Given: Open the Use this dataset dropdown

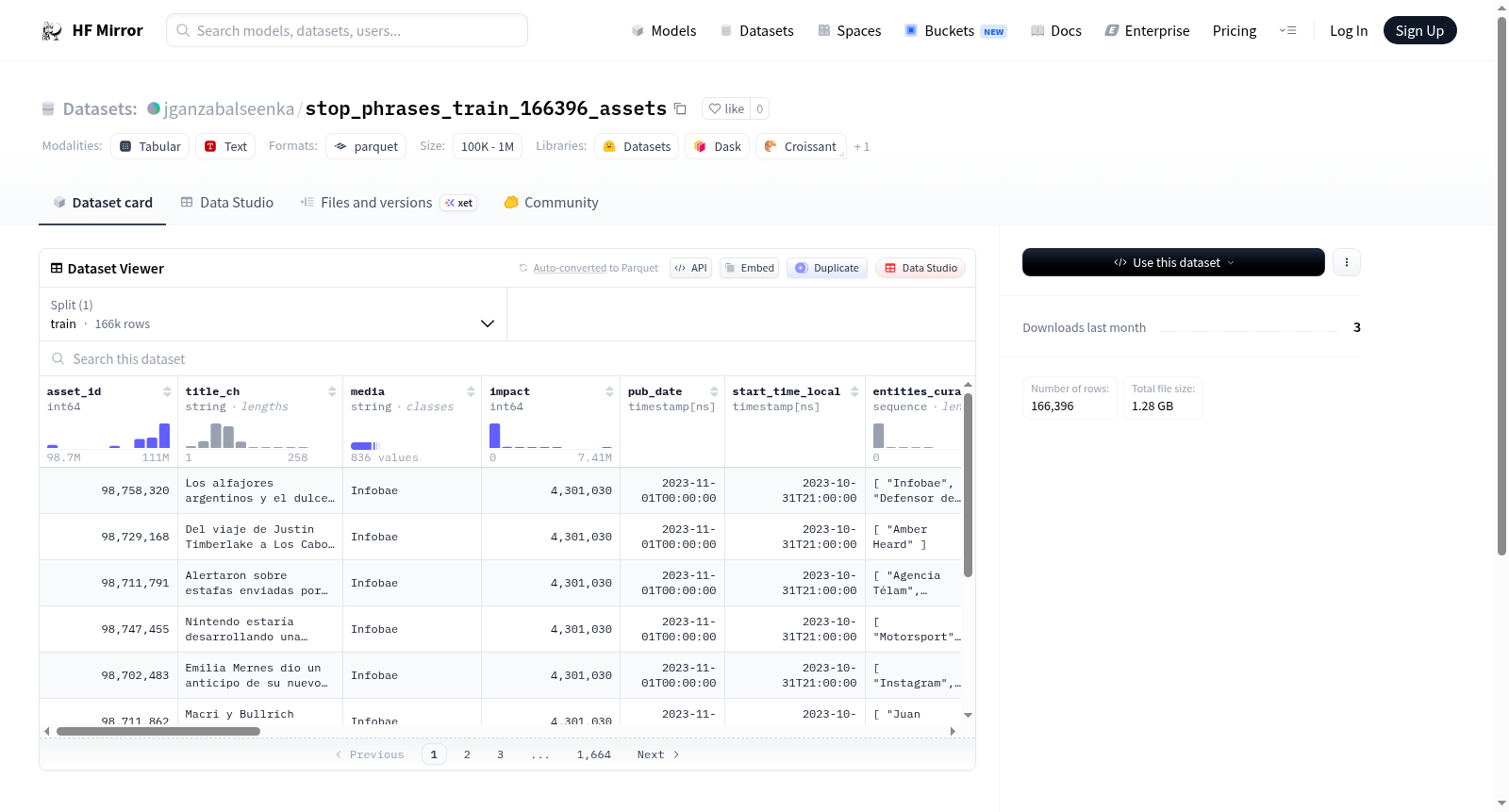Looking at the screenshot, I should pyautogui.click(x=1173, y=262).
